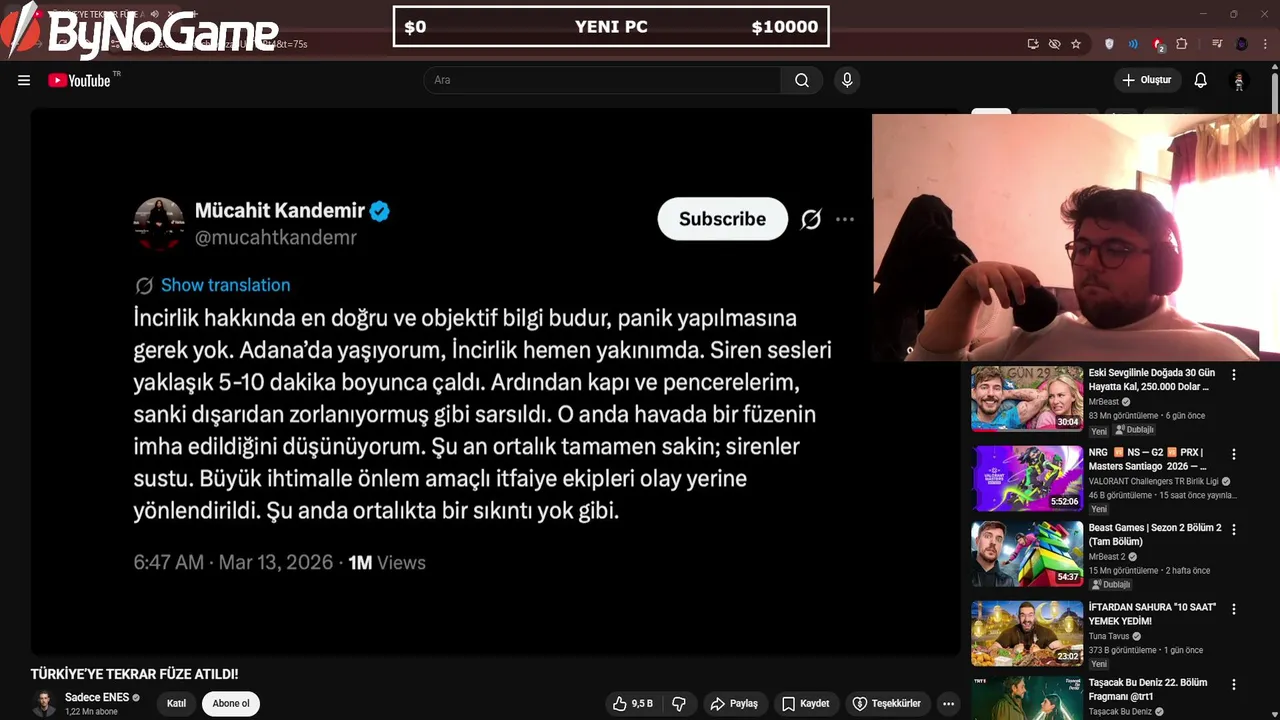Click VALORANT Challengers TR Birlik Ligi channel
The width and height of the screenshot is (1280, 720).
[x=1154, y=481]
